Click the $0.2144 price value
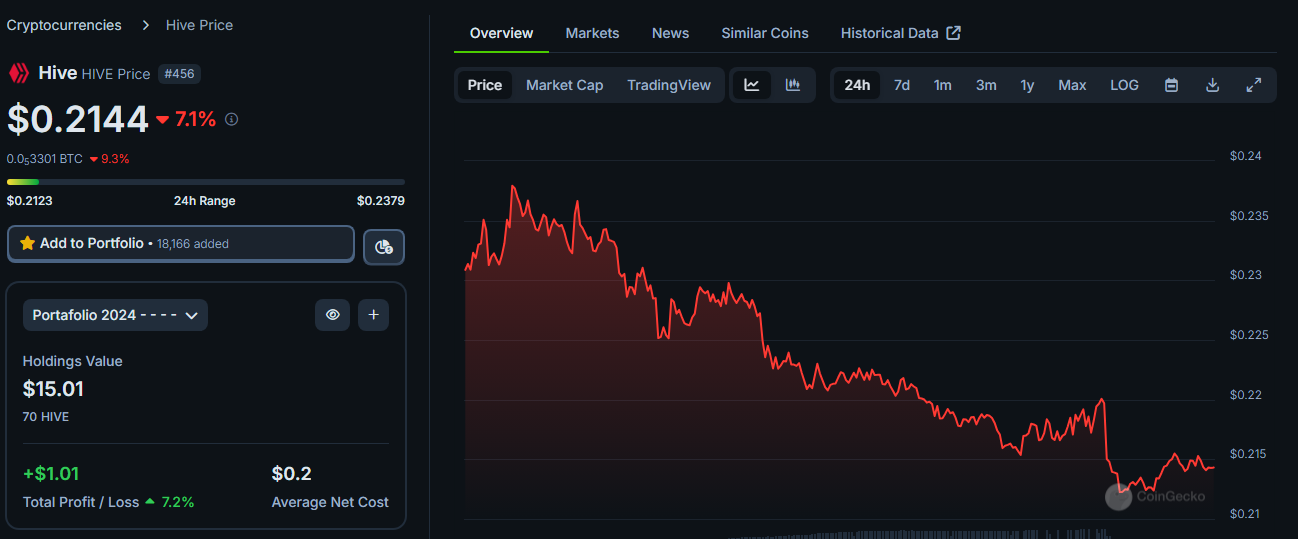 (78, 119)
